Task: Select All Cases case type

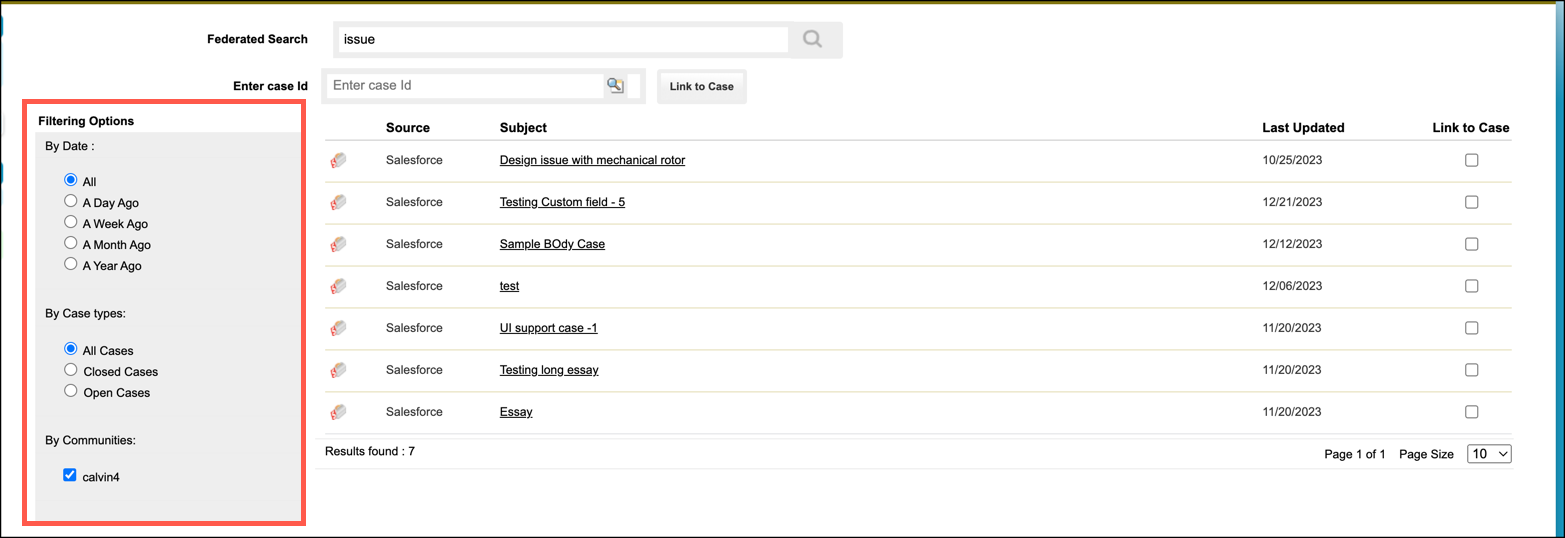Action: [70, 349]
